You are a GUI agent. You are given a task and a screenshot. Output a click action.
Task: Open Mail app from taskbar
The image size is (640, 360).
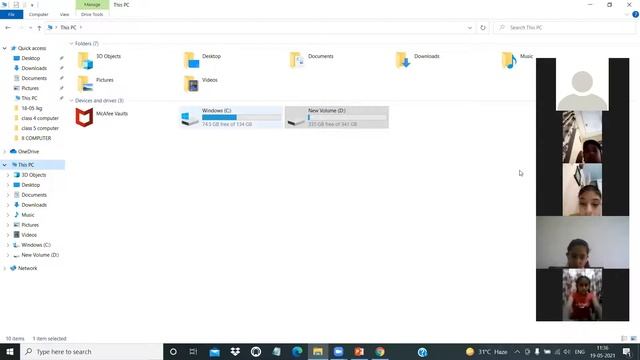pos(214,351)
